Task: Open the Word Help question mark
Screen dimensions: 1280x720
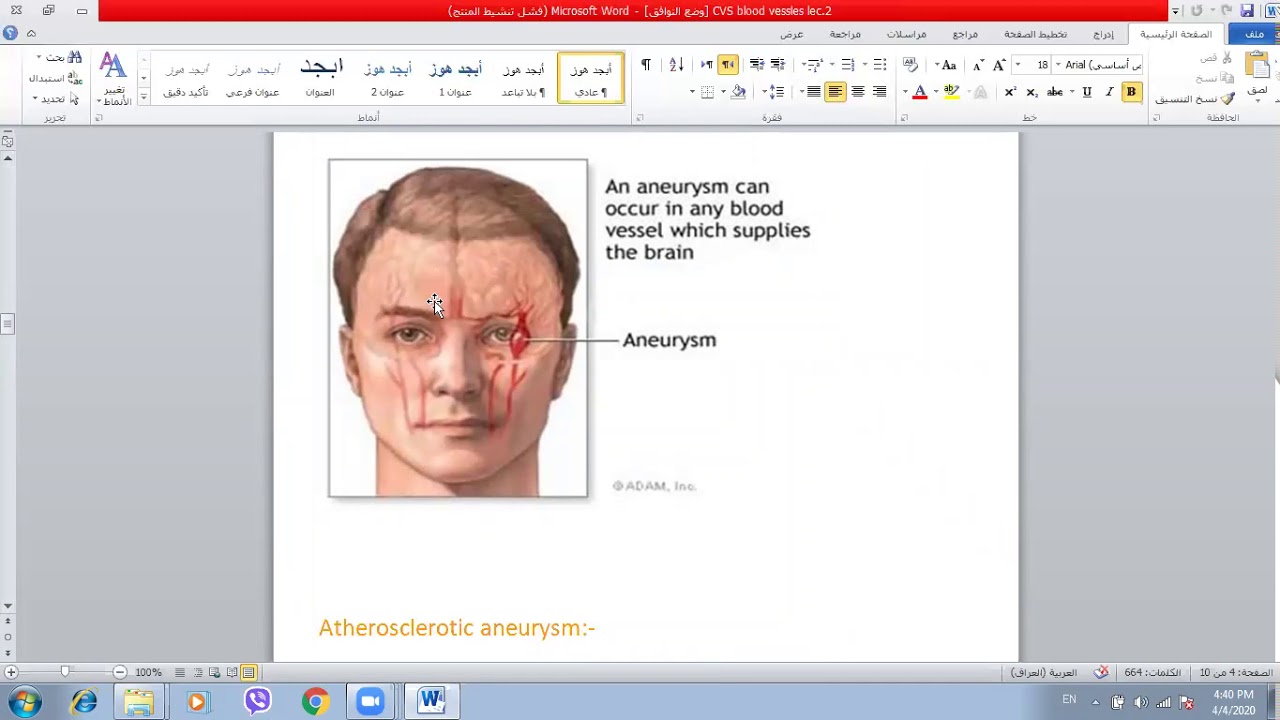Action: tap(10, 33)
